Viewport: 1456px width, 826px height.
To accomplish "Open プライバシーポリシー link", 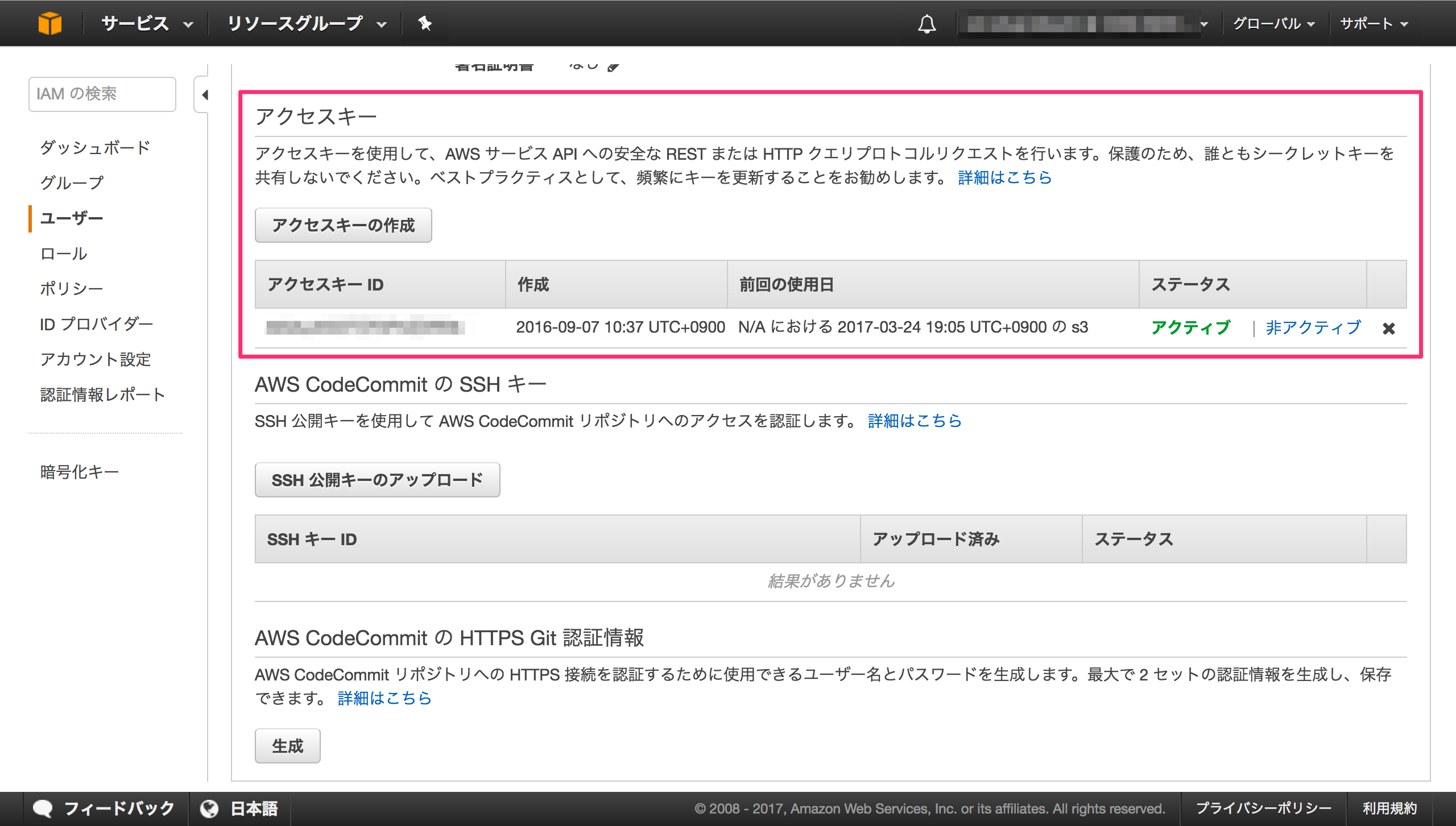I will (x=1263, y=808).
